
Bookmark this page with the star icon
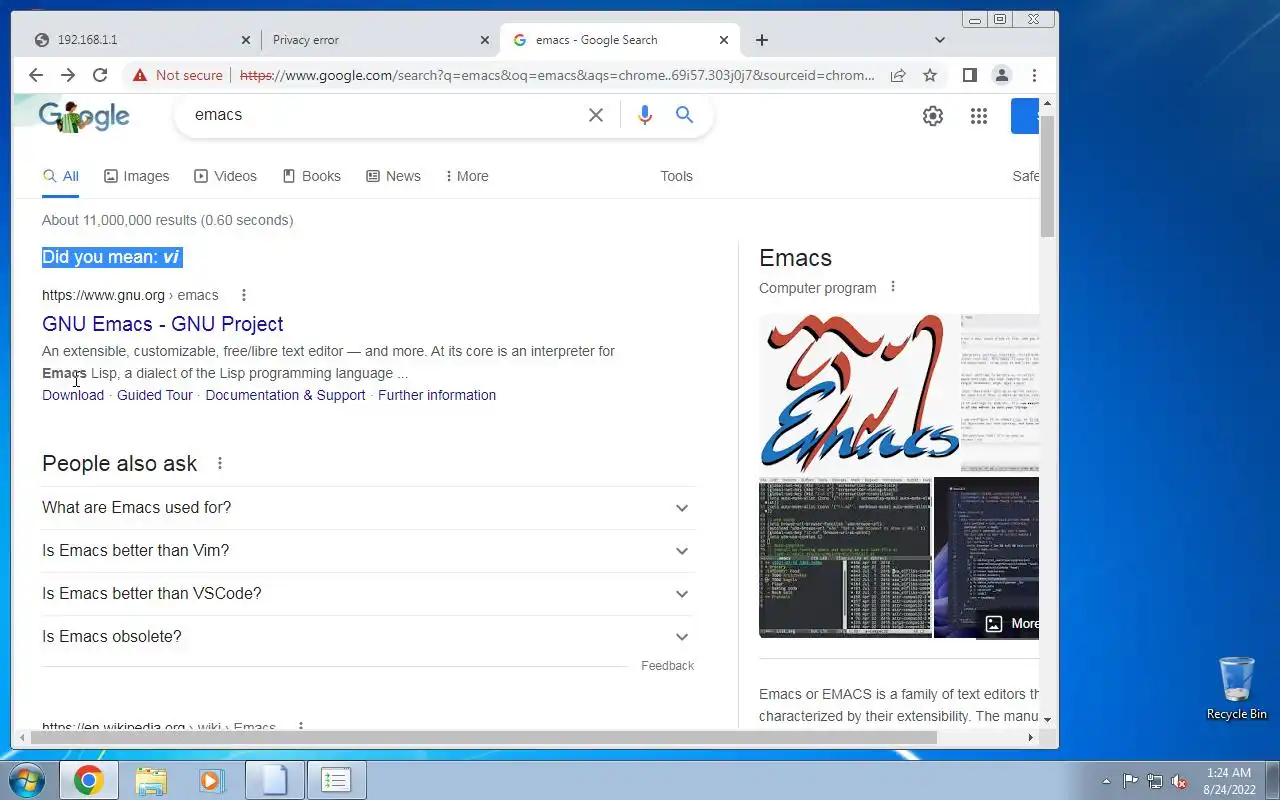click(930, 75)
